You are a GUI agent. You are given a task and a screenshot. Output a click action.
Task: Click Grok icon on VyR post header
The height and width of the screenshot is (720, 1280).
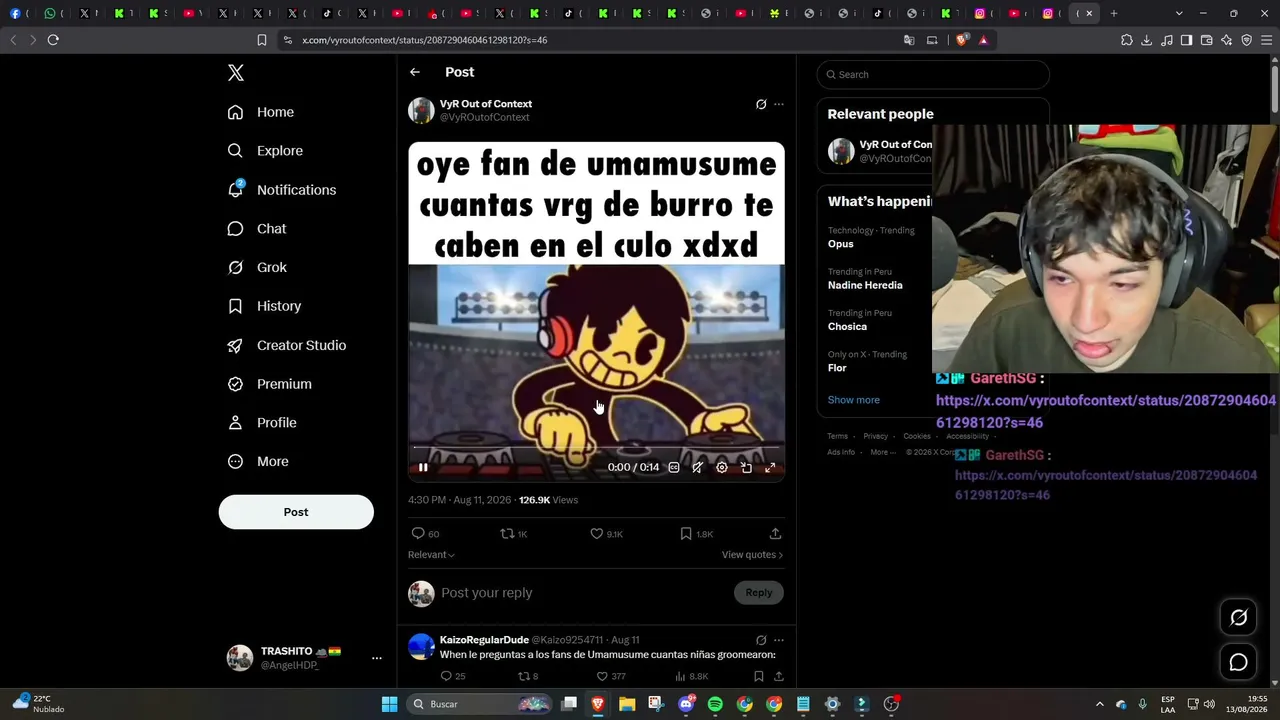[x=761, y=104]
